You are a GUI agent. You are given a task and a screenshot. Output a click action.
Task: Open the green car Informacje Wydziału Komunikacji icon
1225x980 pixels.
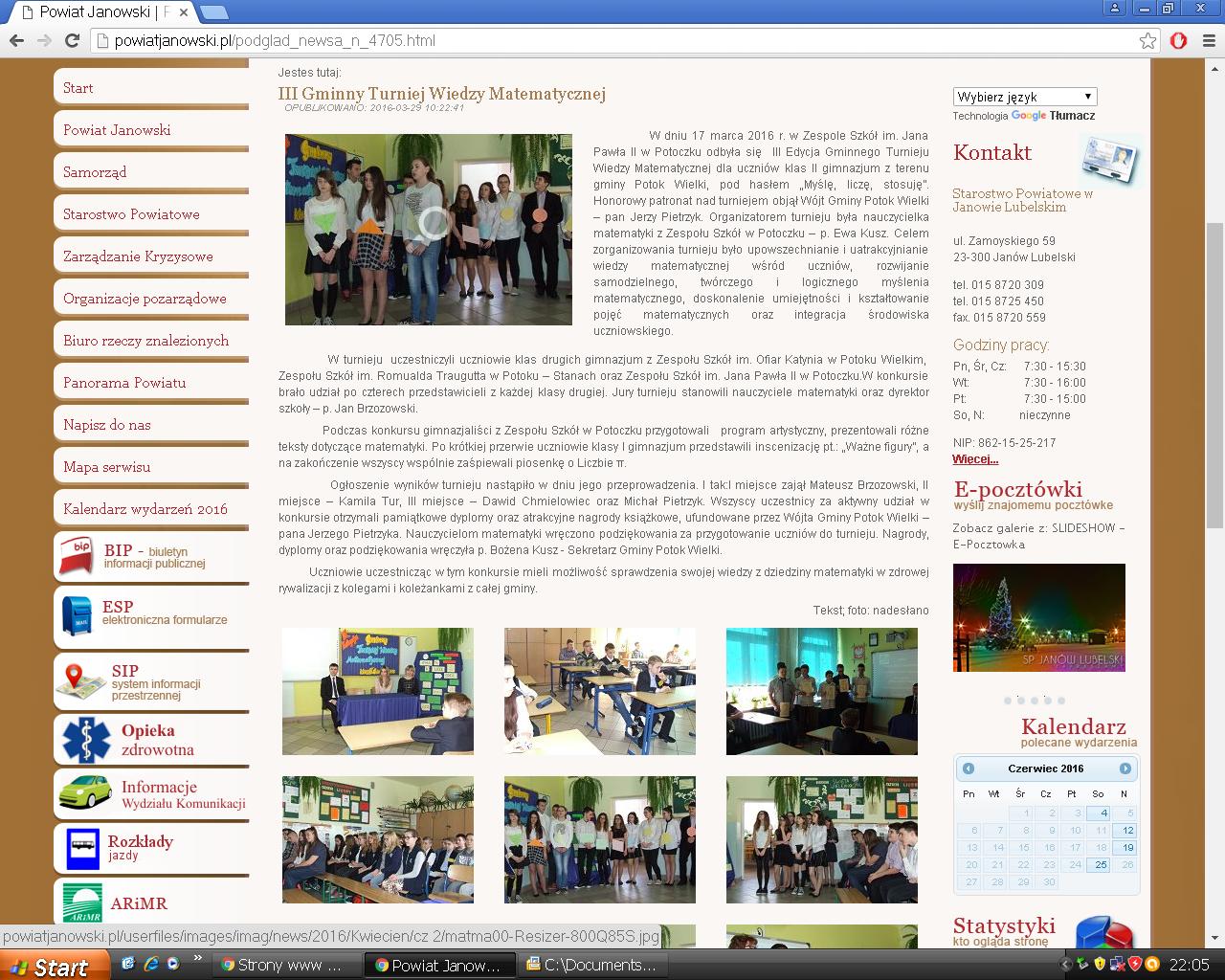[x=85, y=793]
